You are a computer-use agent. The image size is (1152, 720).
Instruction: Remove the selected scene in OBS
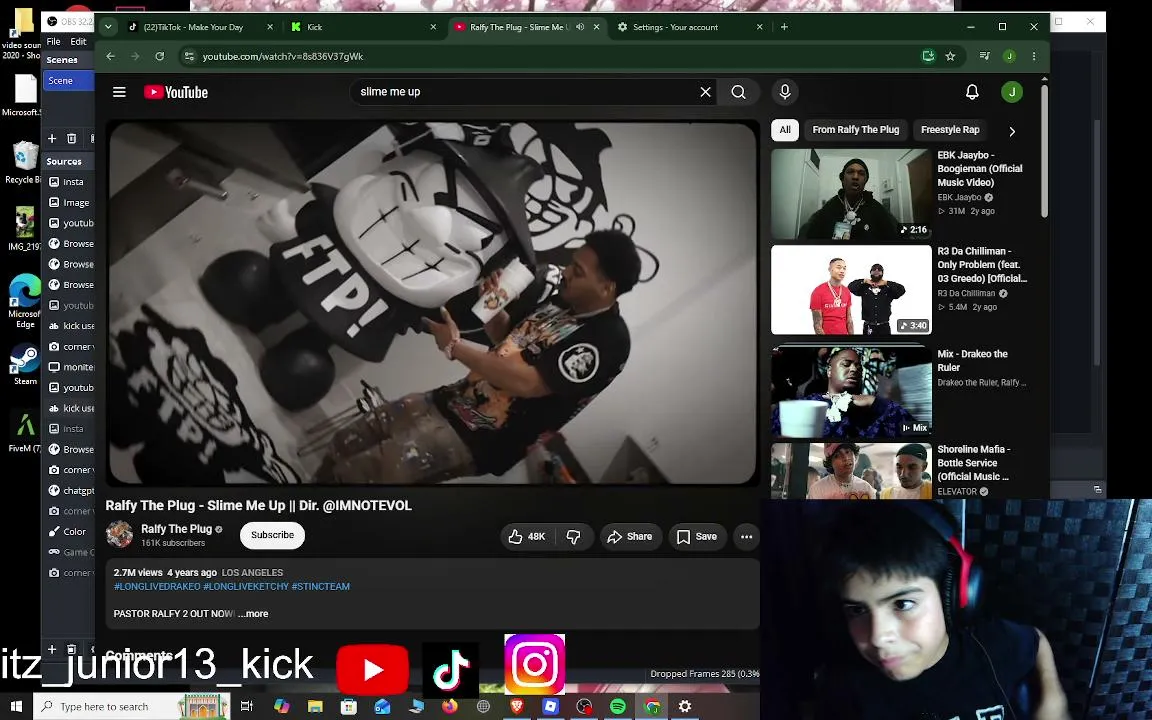71,138
